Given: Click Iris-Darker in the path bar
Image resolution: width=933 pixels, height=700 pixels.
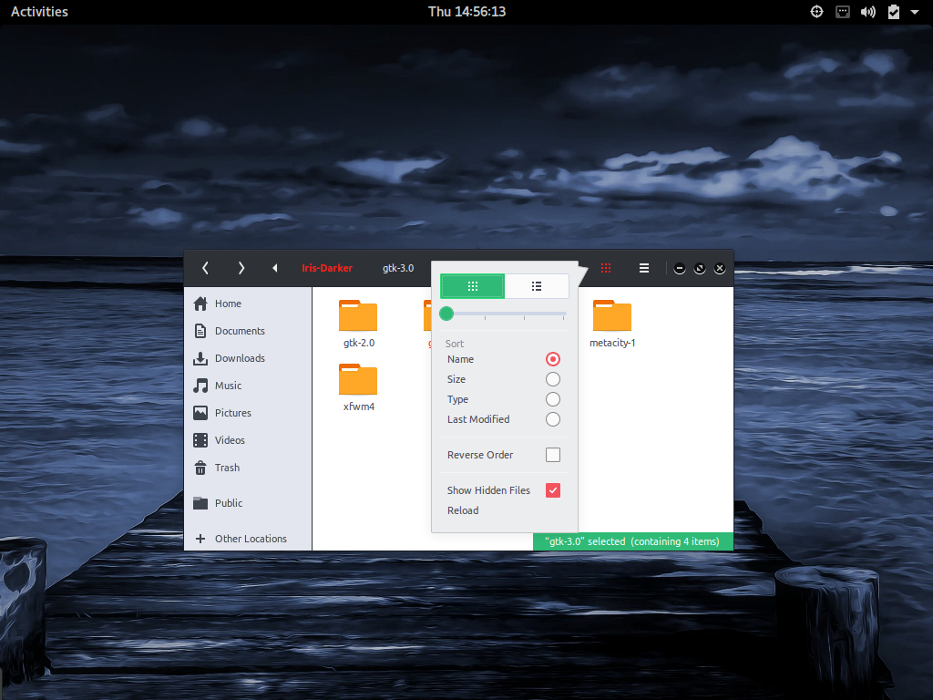Looking at the screenshot, I should [x=327, y=268].
